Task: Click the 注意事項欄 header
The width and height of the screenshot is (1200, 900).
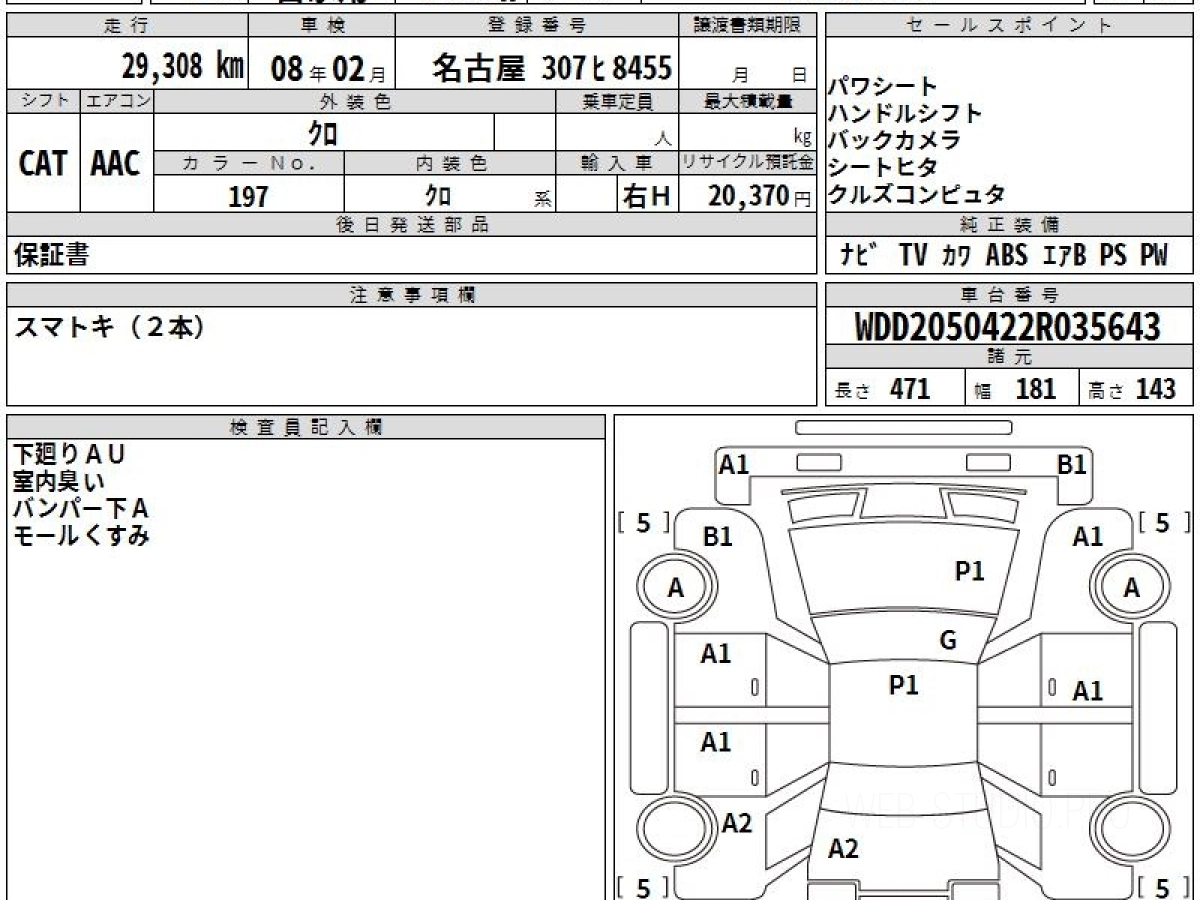Action: [412, 295]
